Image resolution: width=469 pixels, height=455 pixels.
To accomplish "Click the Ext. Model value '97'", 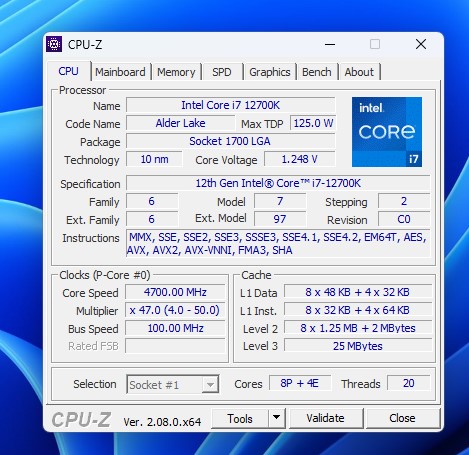I will click(x=280, y=219).
